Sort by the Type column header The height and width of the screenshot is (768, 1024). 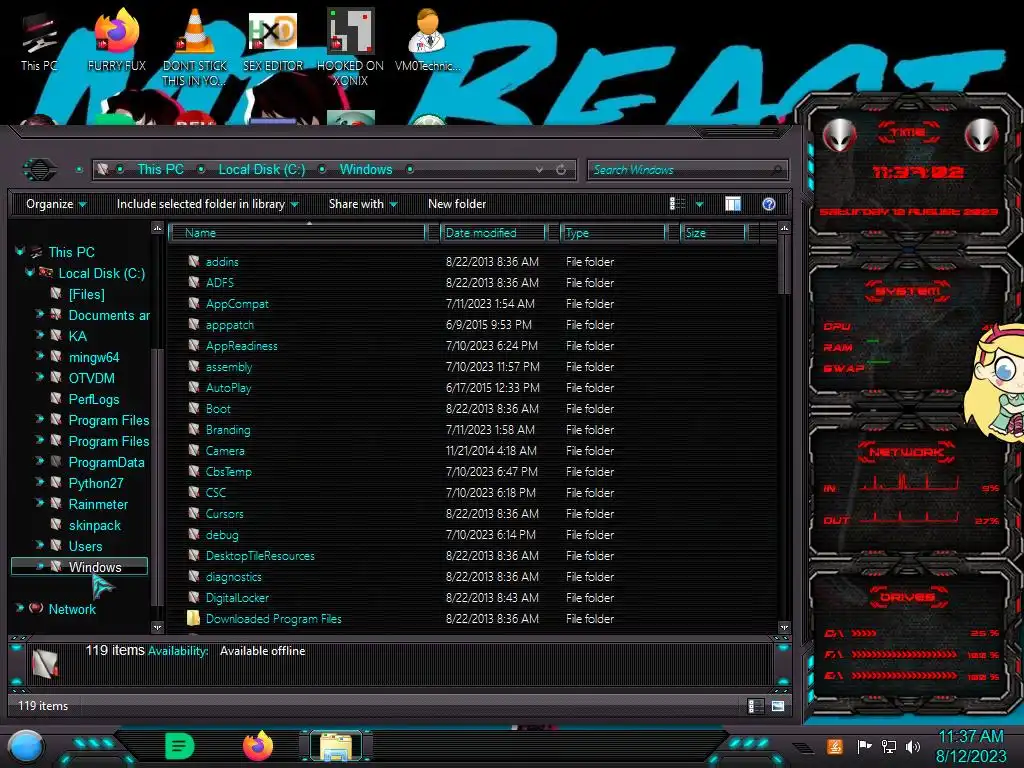tap(613, 233)
